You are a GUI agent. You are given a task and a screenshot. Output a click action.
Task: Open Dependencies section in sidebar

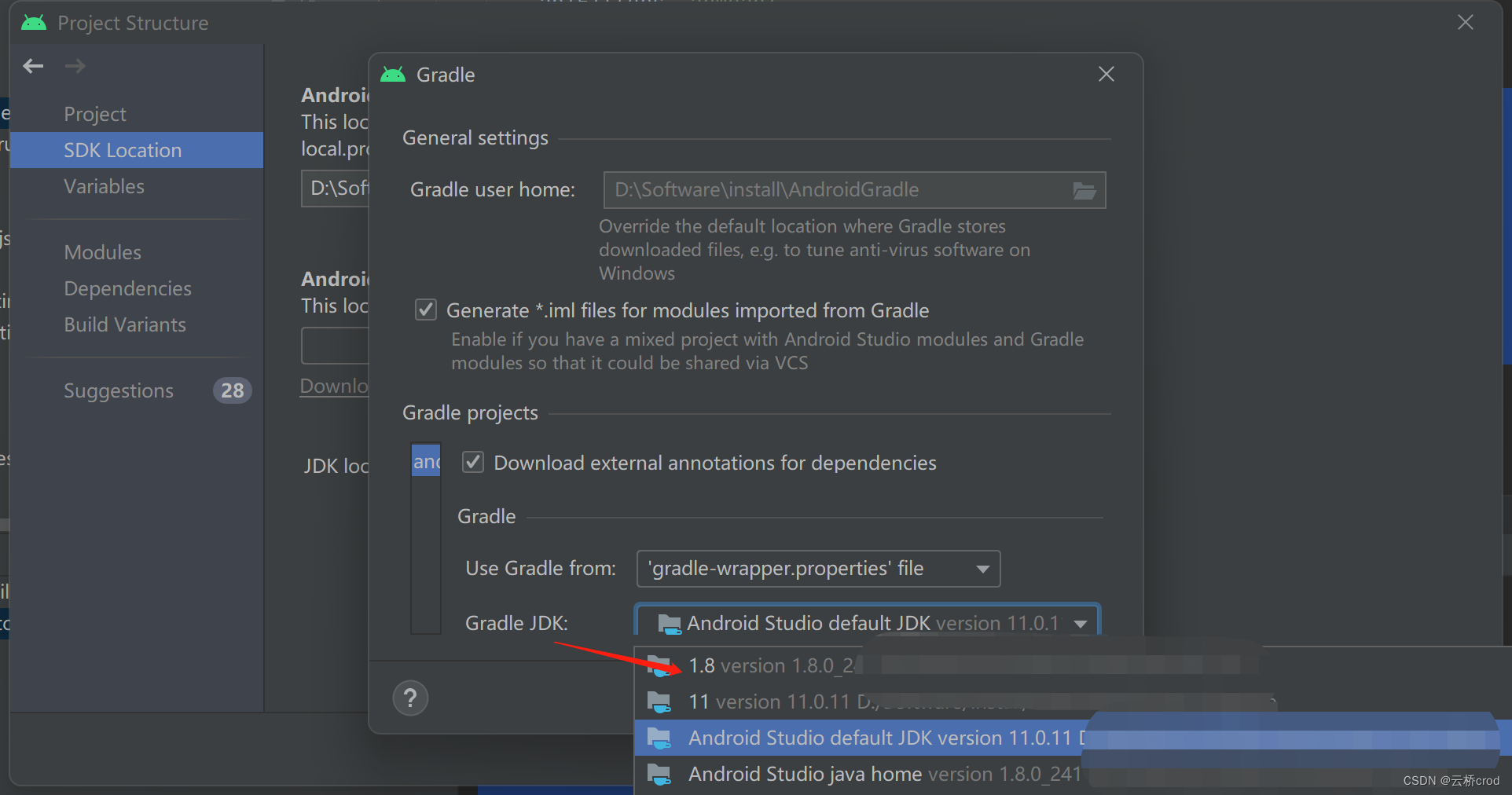coord(128,288)
